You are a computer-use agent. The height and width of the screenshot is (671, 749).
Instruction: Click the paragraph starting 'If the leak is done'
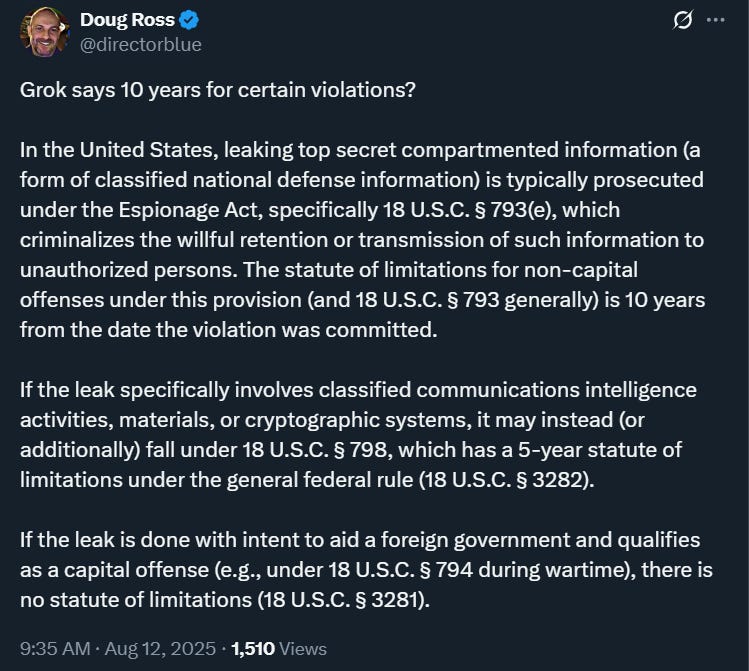[360, 570]
